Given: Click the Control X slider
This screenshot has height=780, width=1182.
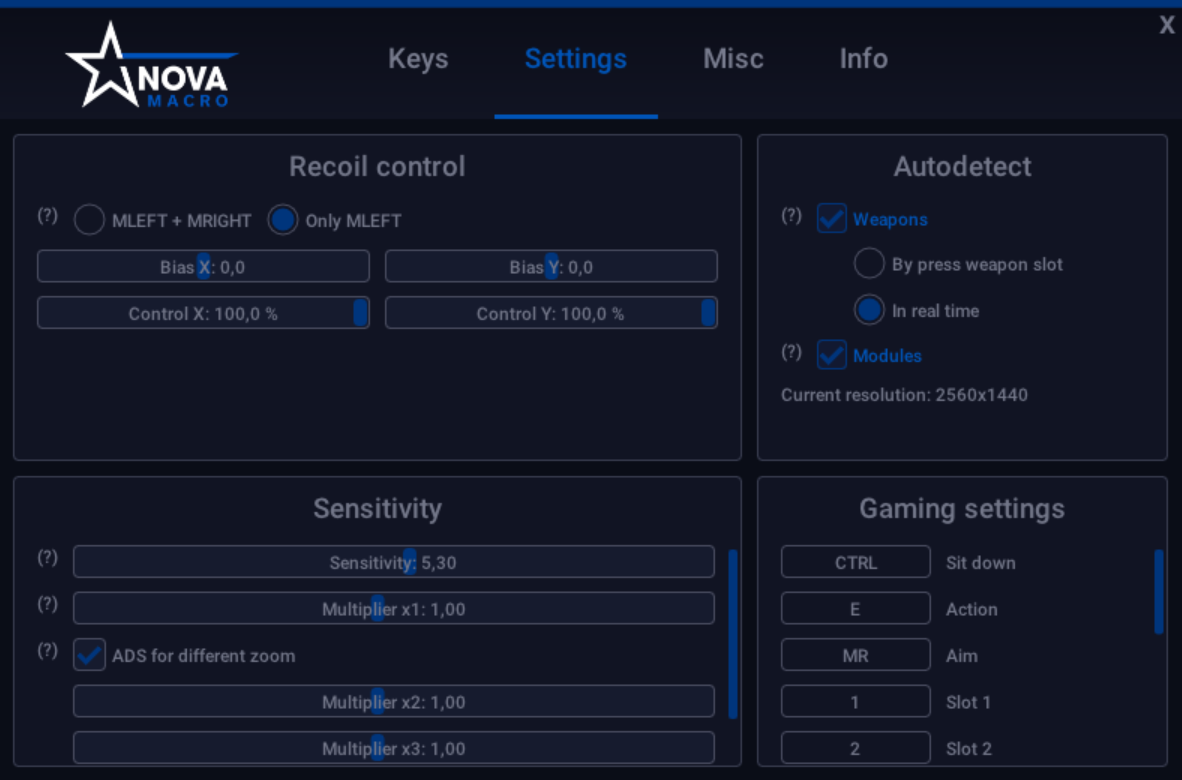Looking at the screenshot, I should coord(203,313).
